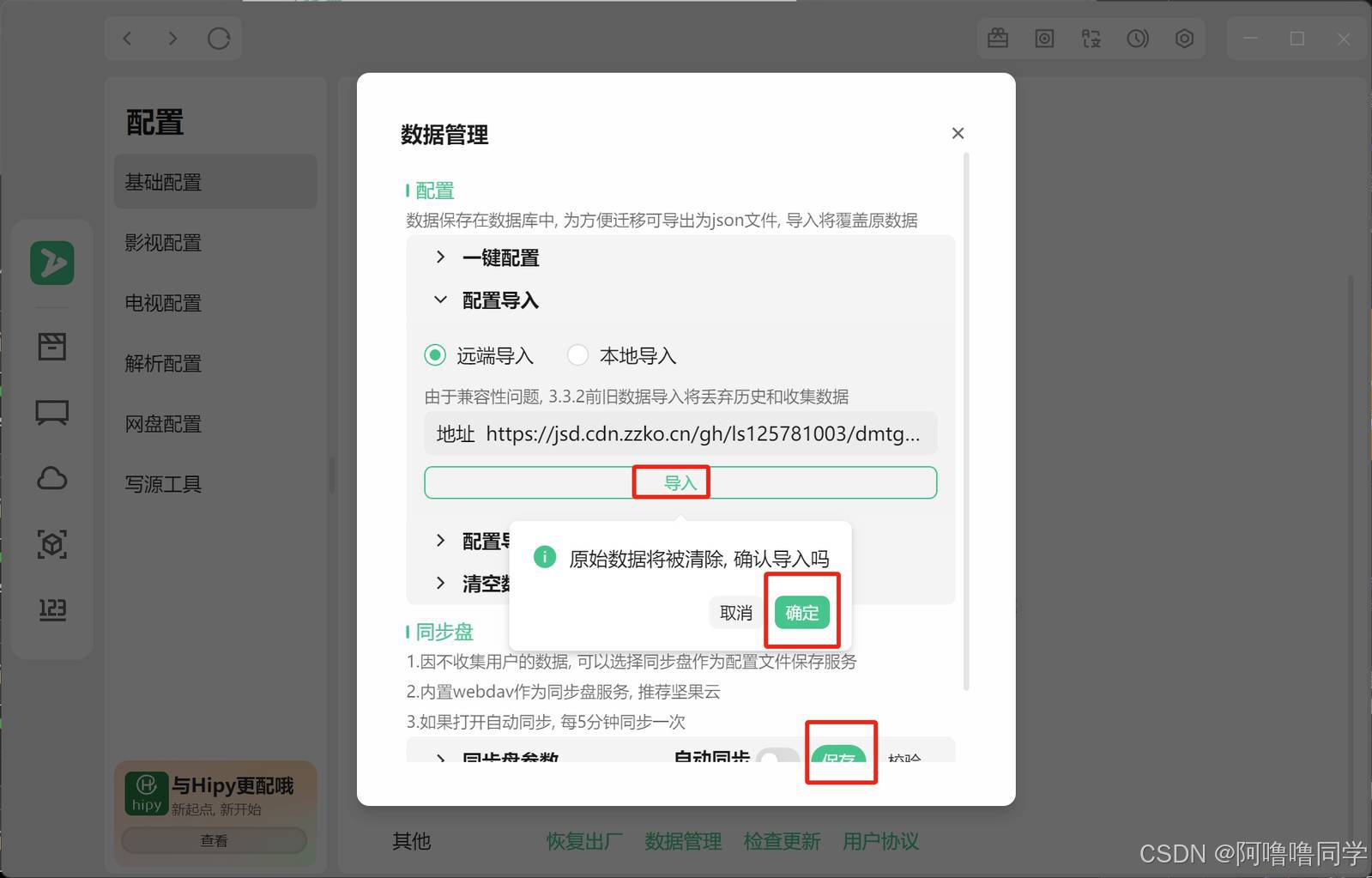Viewport: 1372px width, 878px height.
Task: Open 影视配置 in the settings menu
Action: point(215,243)
